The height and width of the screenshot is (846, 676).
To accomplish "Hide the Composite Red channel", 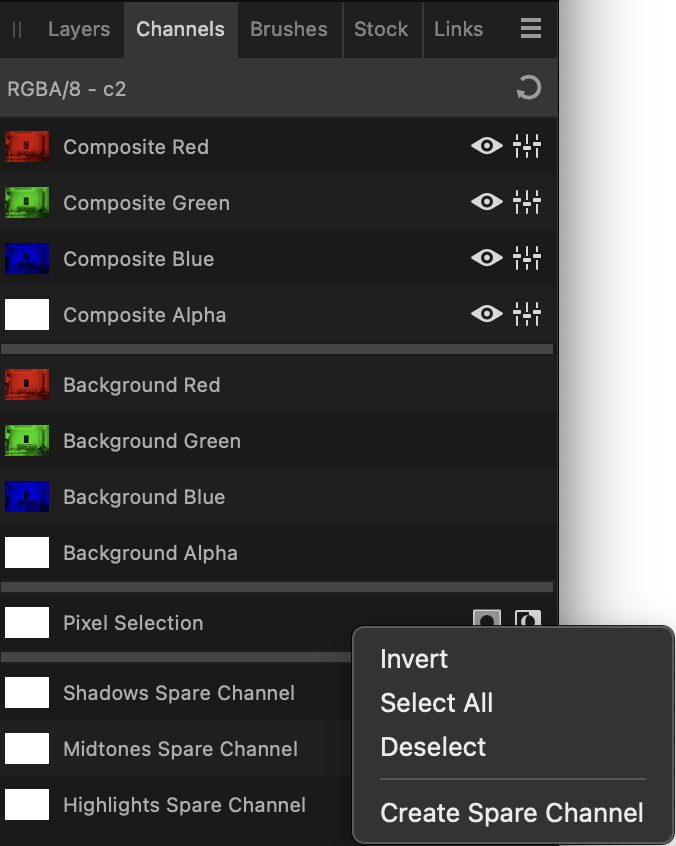I will [x=486, y=147].
